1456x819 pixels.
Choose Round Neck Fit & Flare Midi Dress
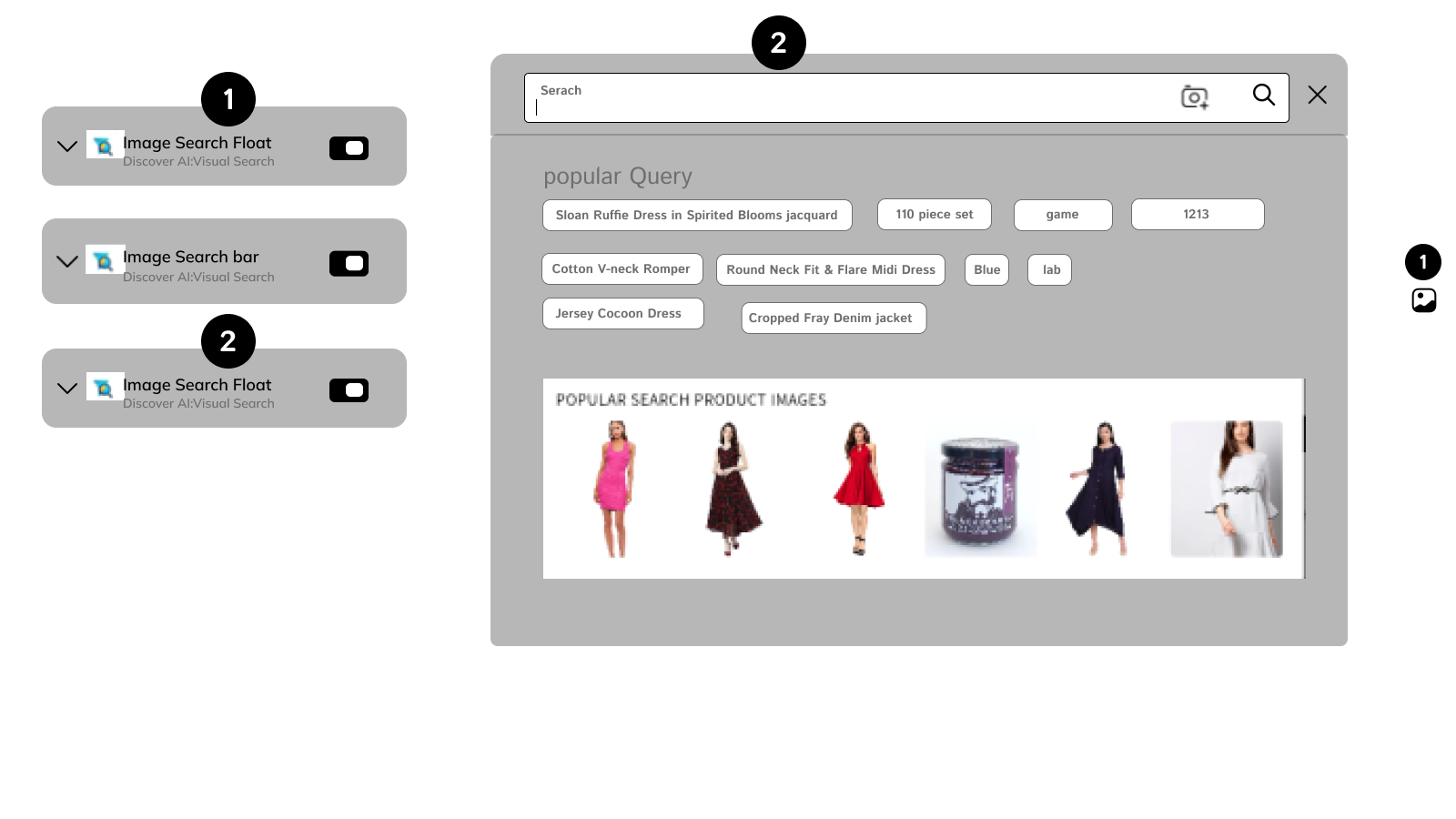coord(831,270)
